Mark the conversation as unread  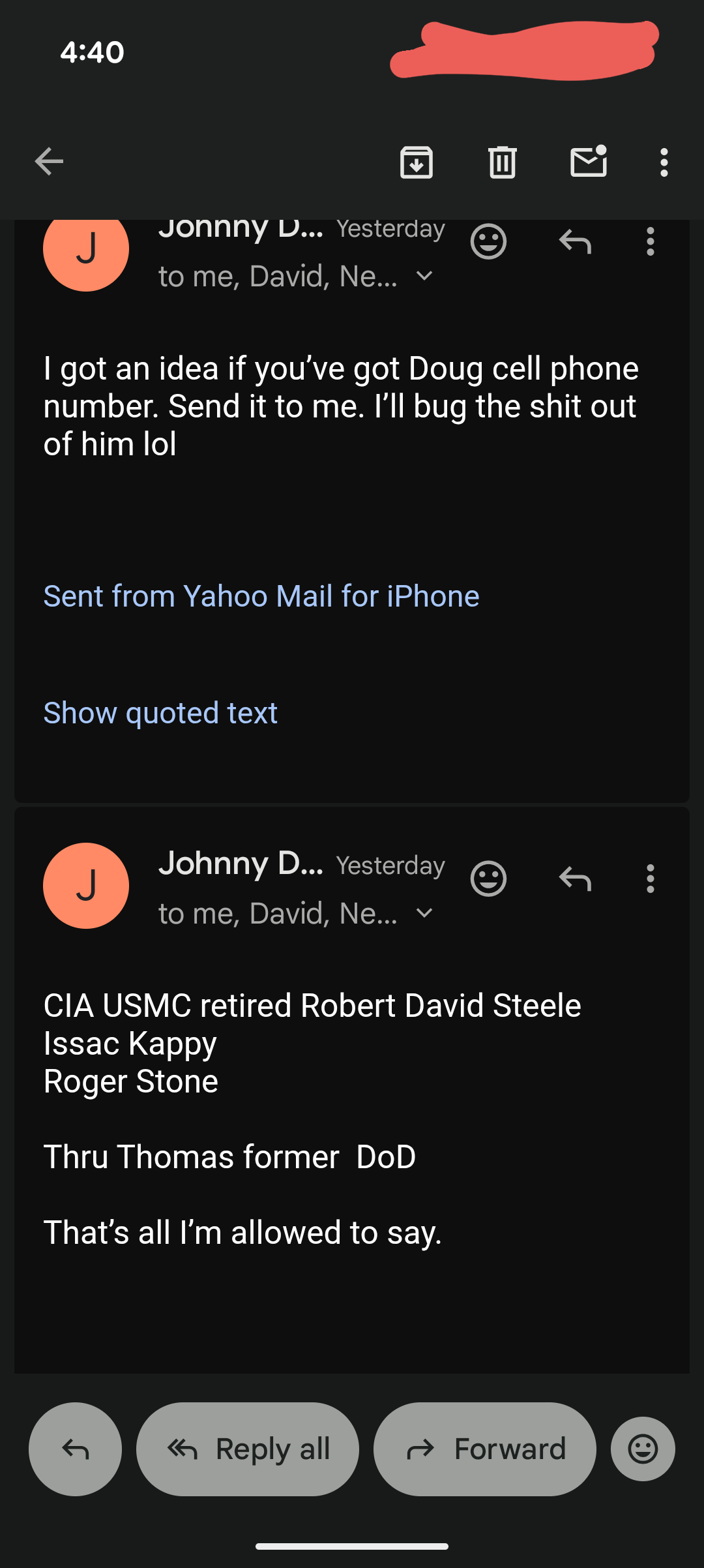pyautogui.click(x=589, y=162)
